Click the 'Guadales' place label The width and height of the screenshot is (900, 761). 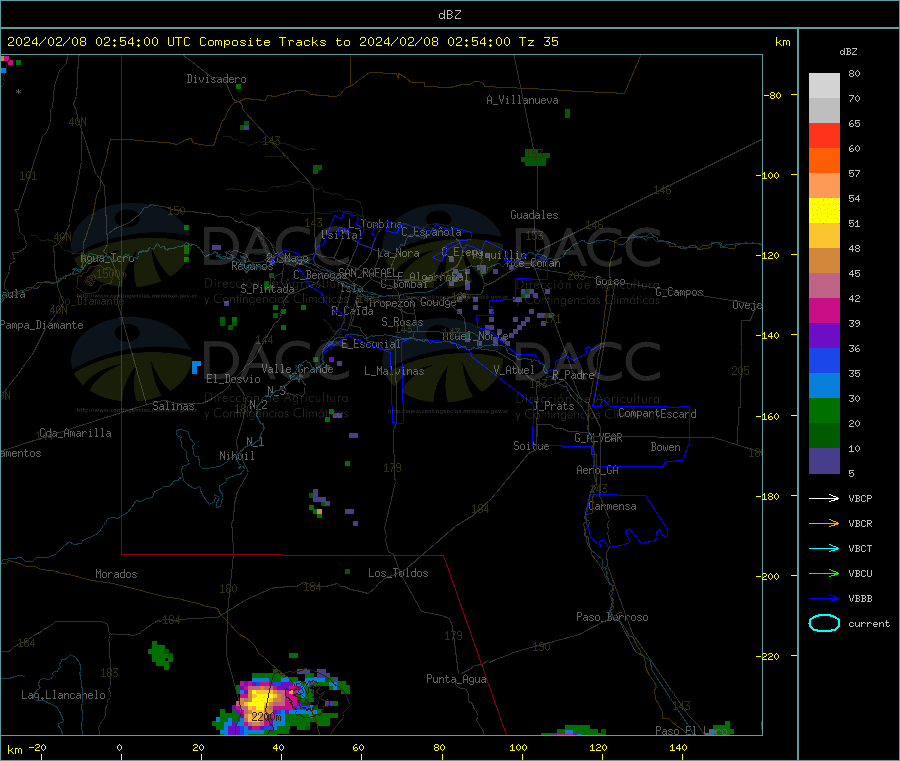(x=534, y=215)
